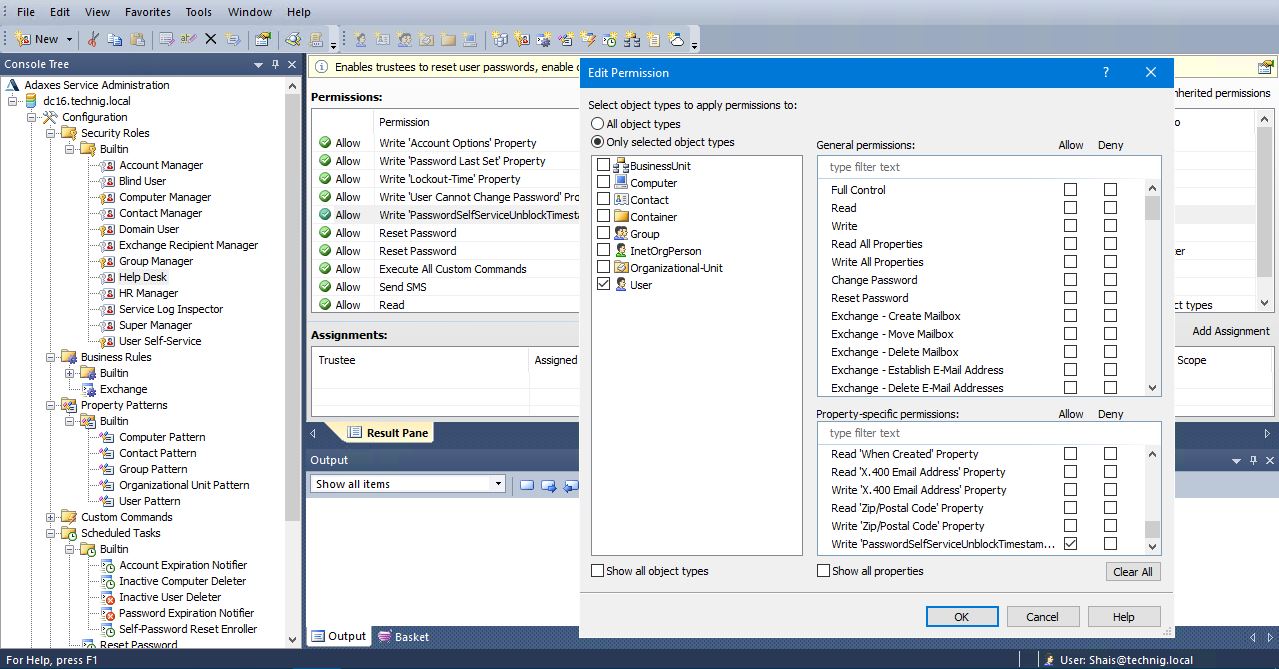Click the Help button in dialog
Screen dimensions: 1279x669
[x=1123, y=616]
